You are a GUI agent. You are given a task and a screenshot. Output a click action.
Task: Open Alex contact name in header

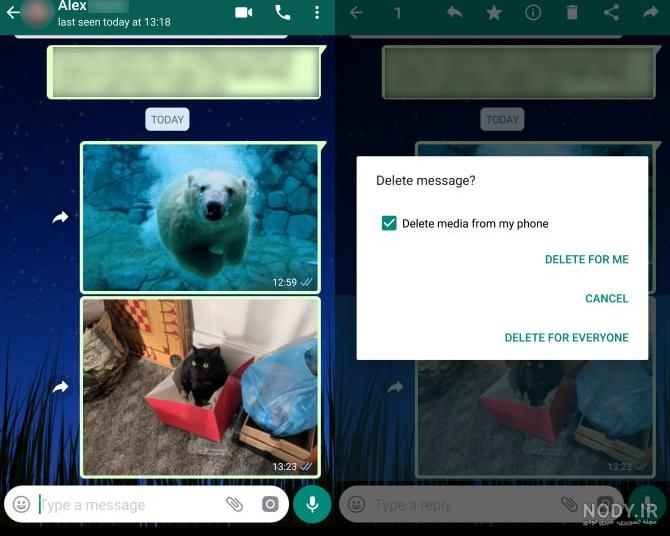pos(72,6)
